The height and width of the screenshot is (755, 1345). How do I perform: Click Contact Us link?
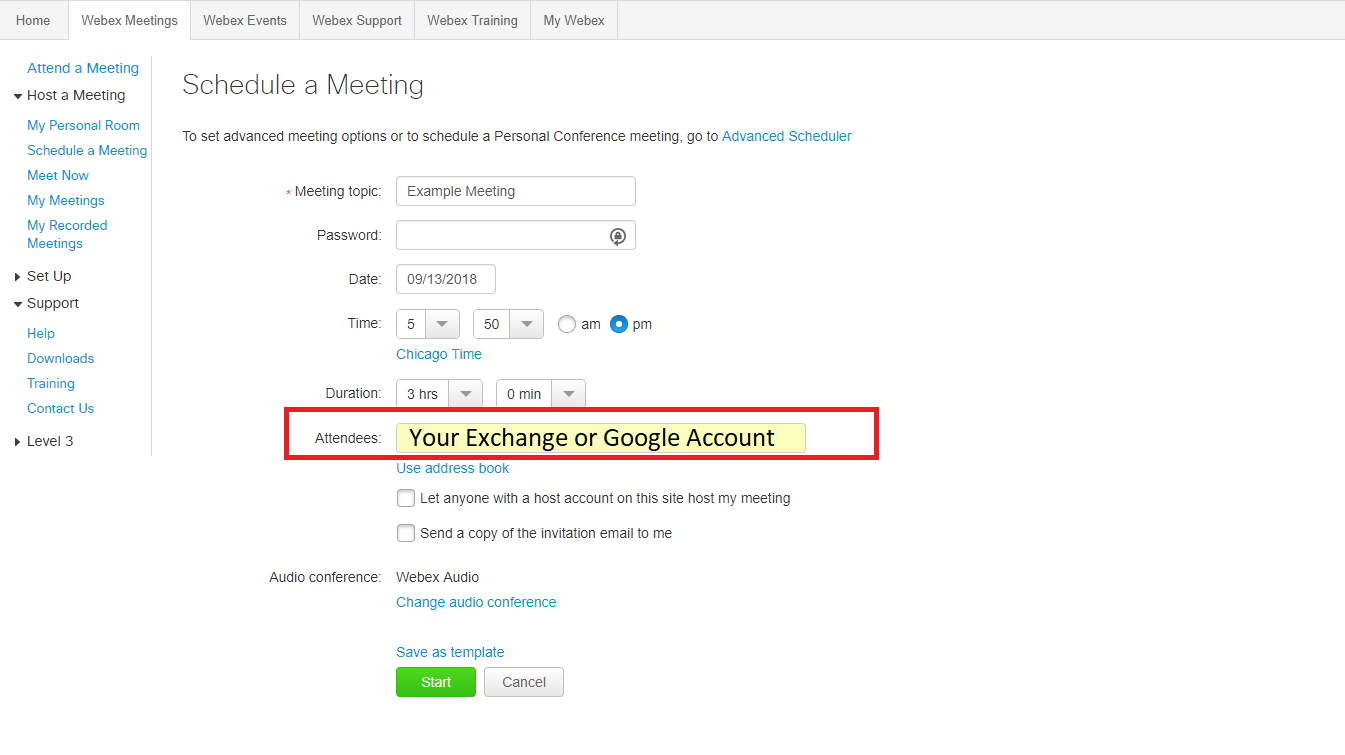[60, 408]
